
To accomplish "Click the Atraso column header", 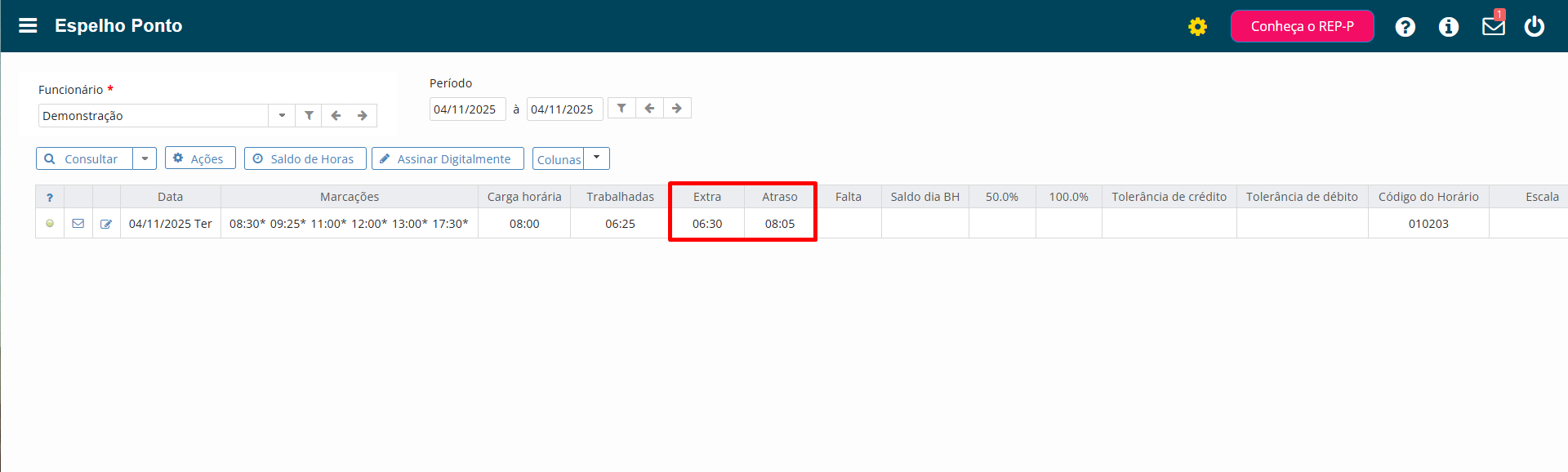I will (780, 197).
